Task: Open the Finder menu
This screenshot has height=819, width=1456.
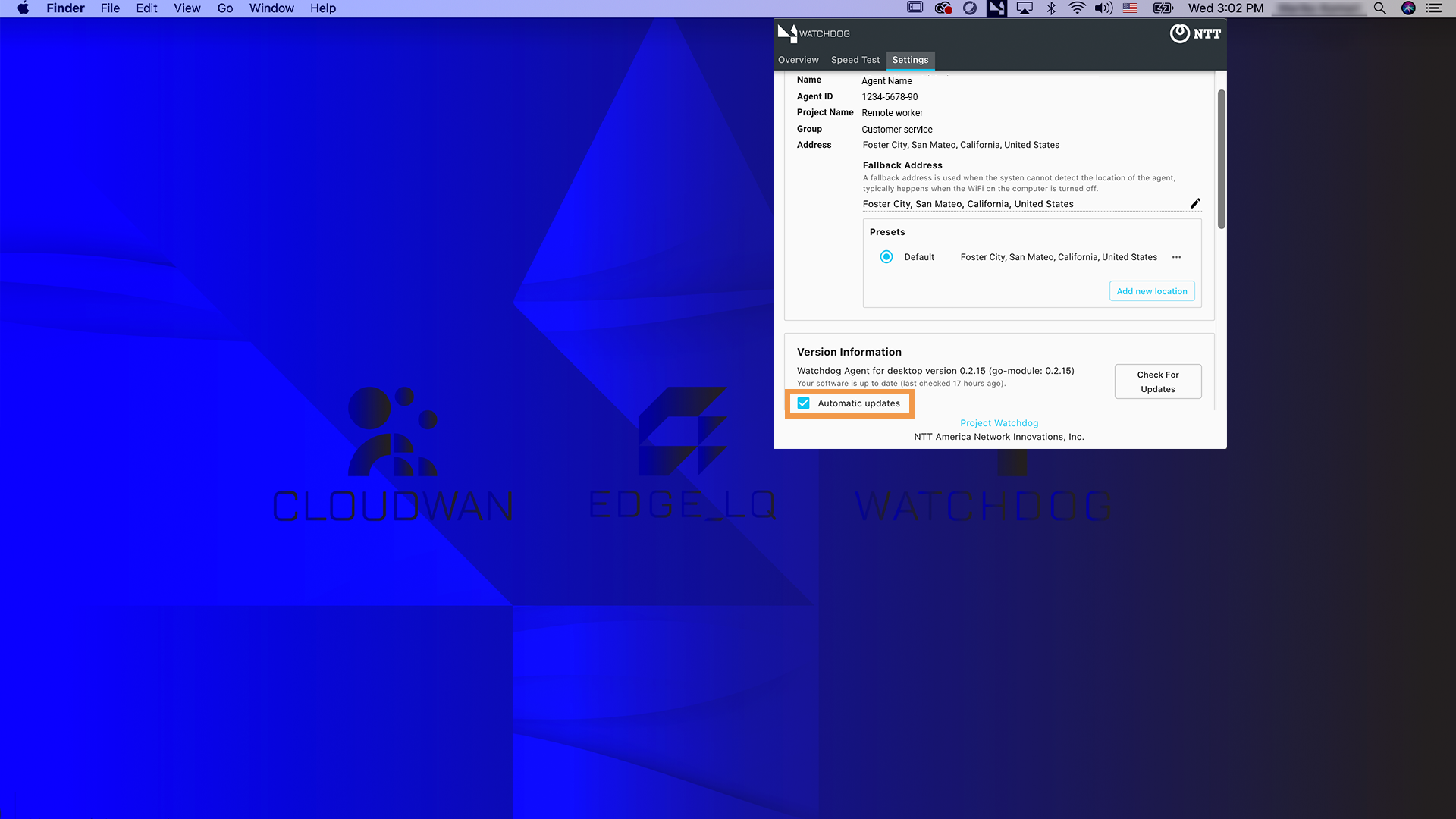Action: pyautogui.click(x=65, y=8)
